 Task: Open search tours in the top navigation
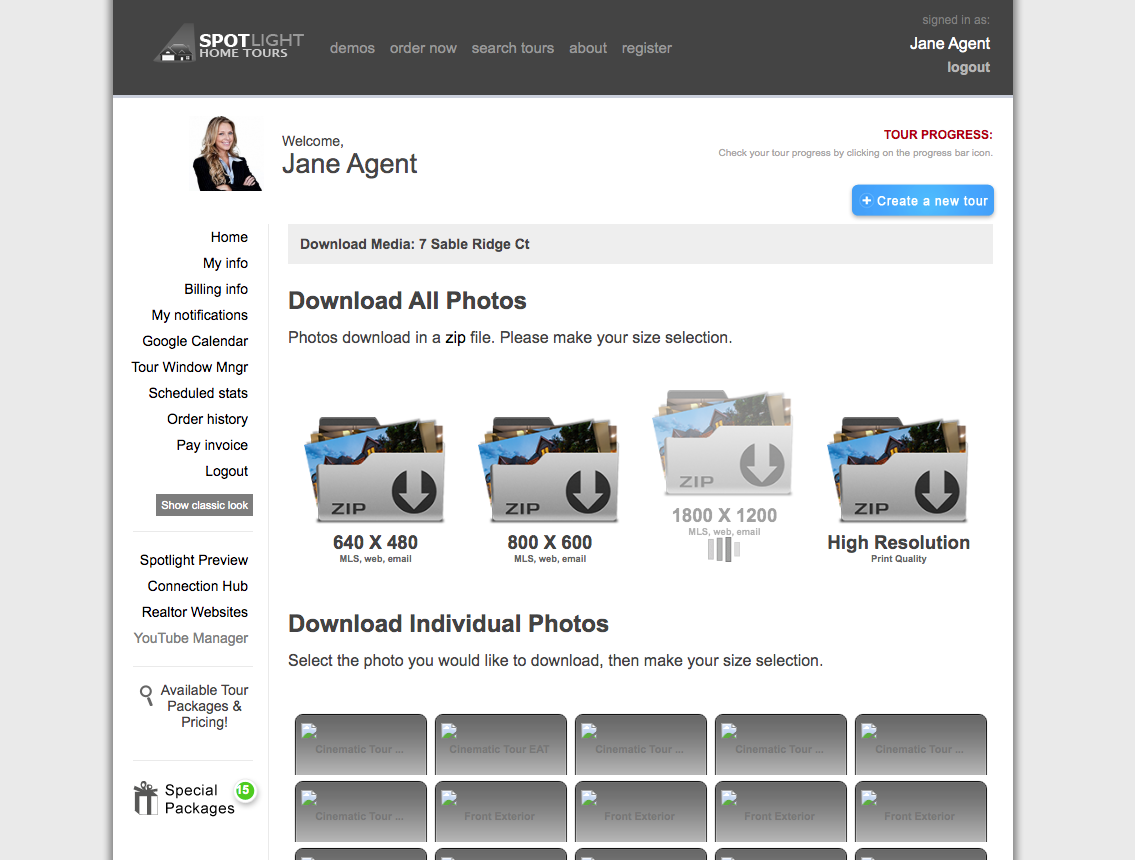coord(512,49)
